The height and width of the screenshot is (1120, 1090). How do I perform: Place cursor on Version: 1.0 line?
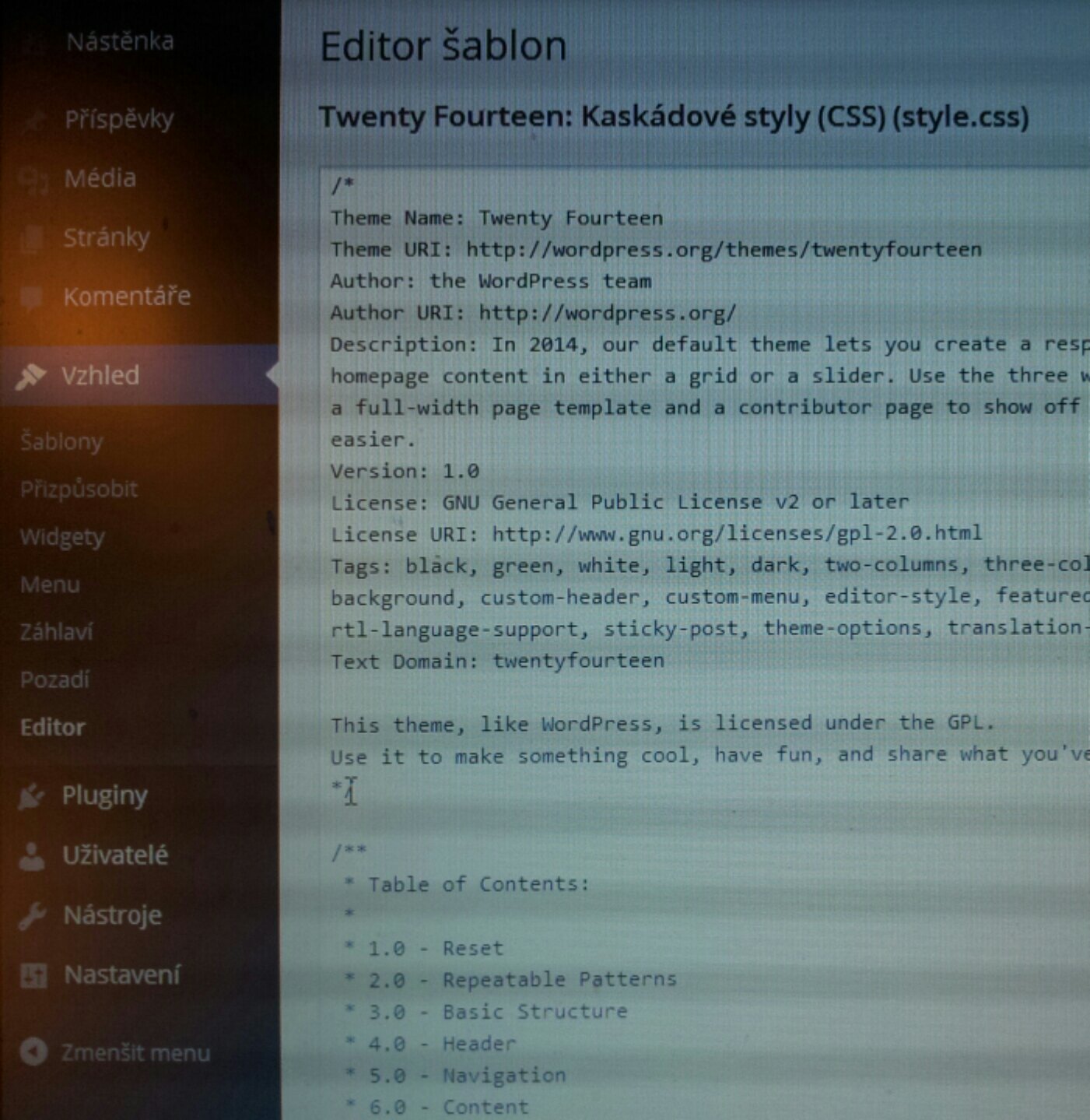pyautogui.click(x=405, y=472)
